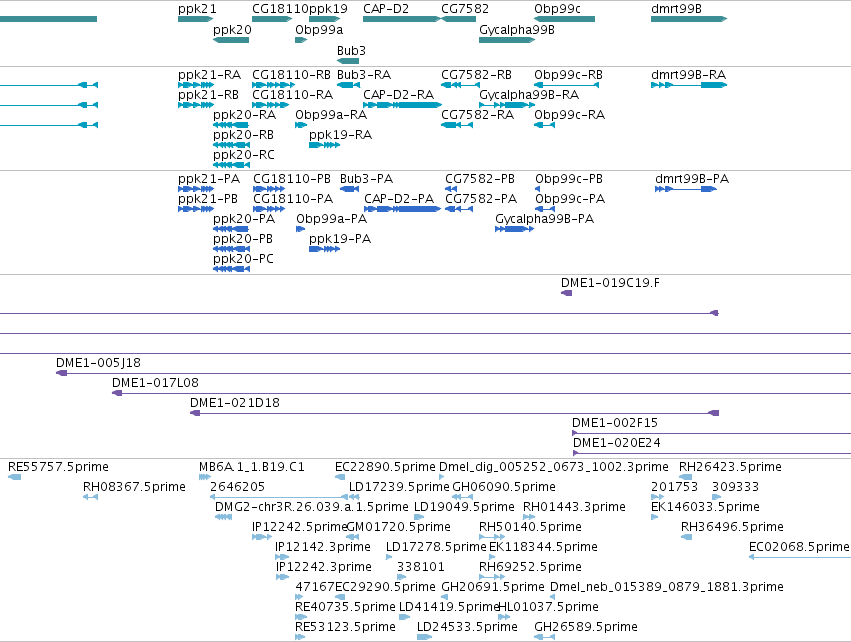This screenshot has width=851, height=642.
Task: Click EST RE53123.5prime
Action: (x=300, y=637)
